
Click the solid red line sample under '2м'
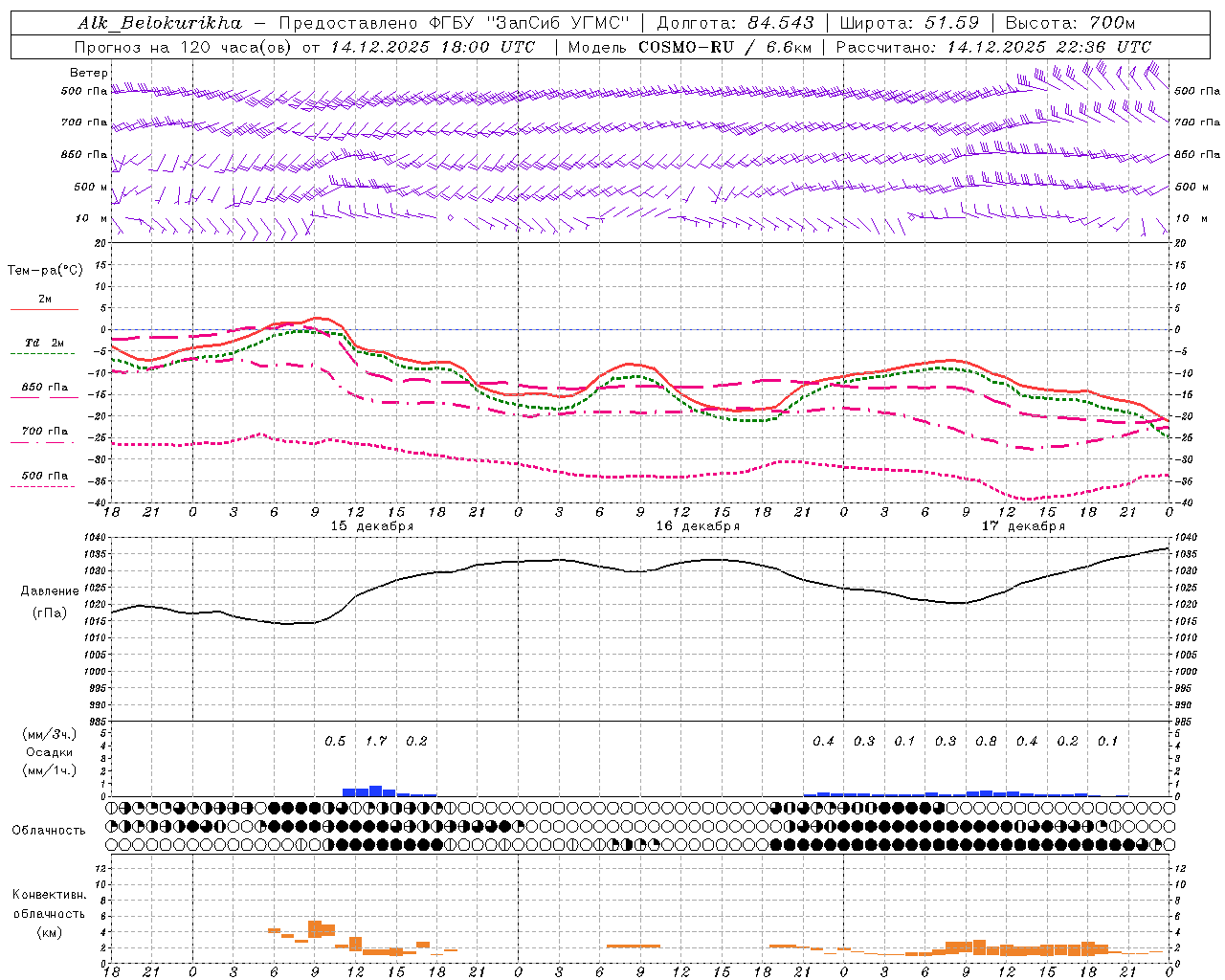coord(44,310)
